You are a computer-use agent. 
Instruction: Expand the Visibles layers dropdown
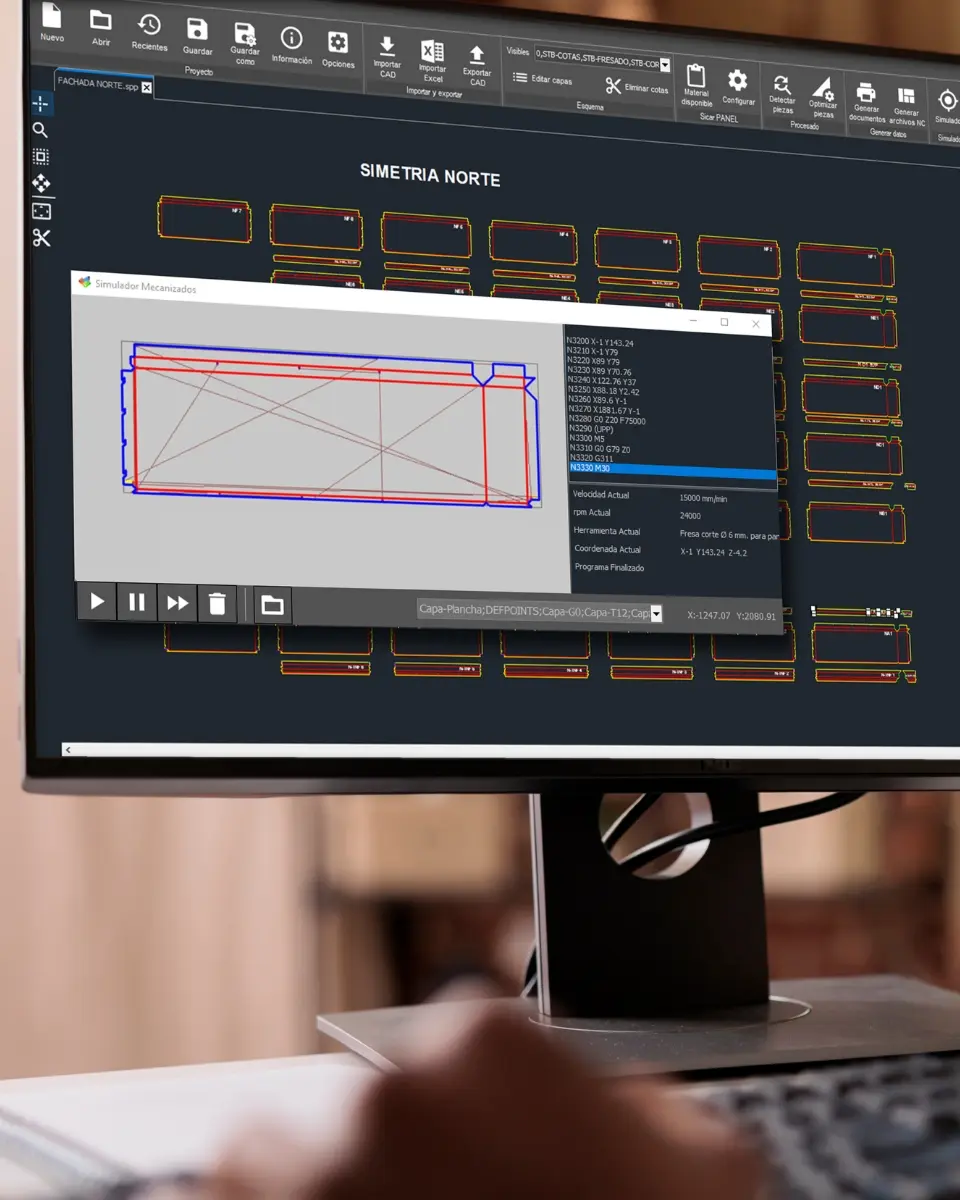pos(665,65)
